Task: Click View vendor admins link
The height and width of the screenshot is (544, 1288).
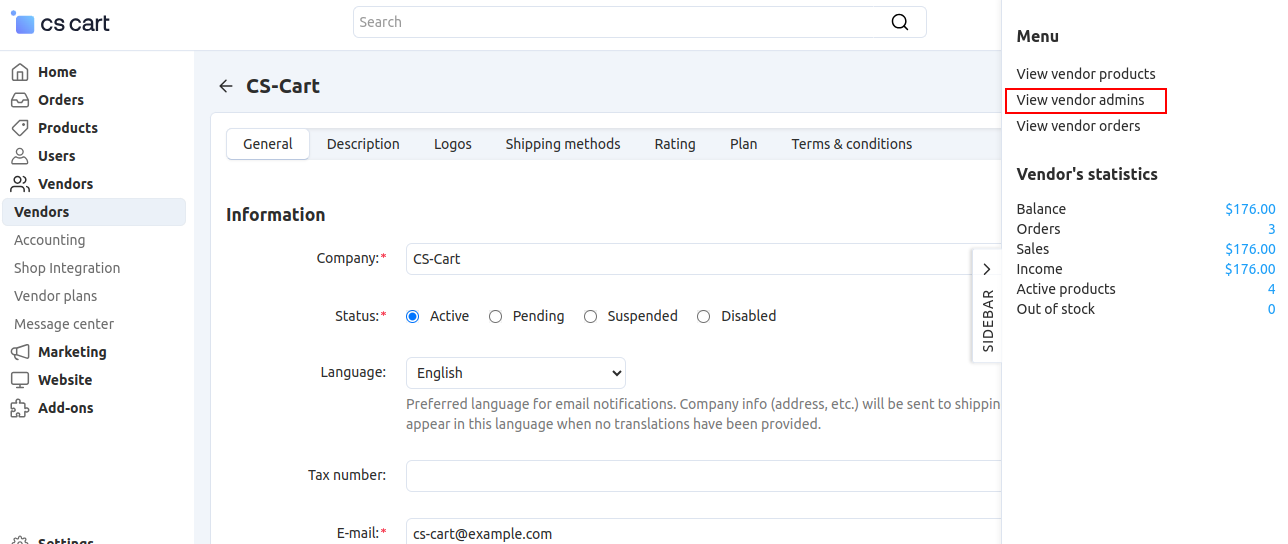Action: [1080, 100]
